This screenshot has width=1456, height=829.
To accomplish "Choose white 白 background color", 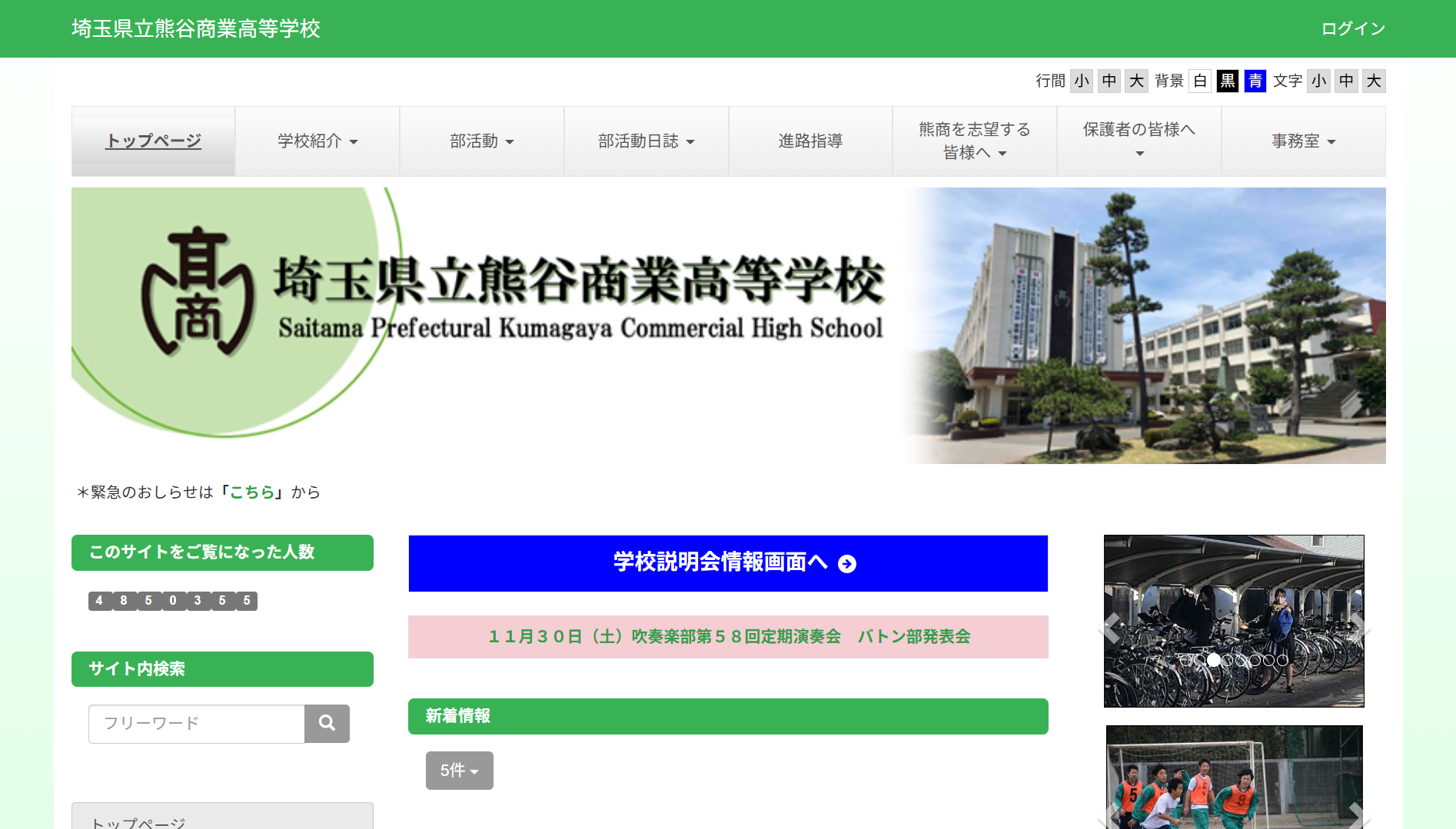I will 1200,81.
